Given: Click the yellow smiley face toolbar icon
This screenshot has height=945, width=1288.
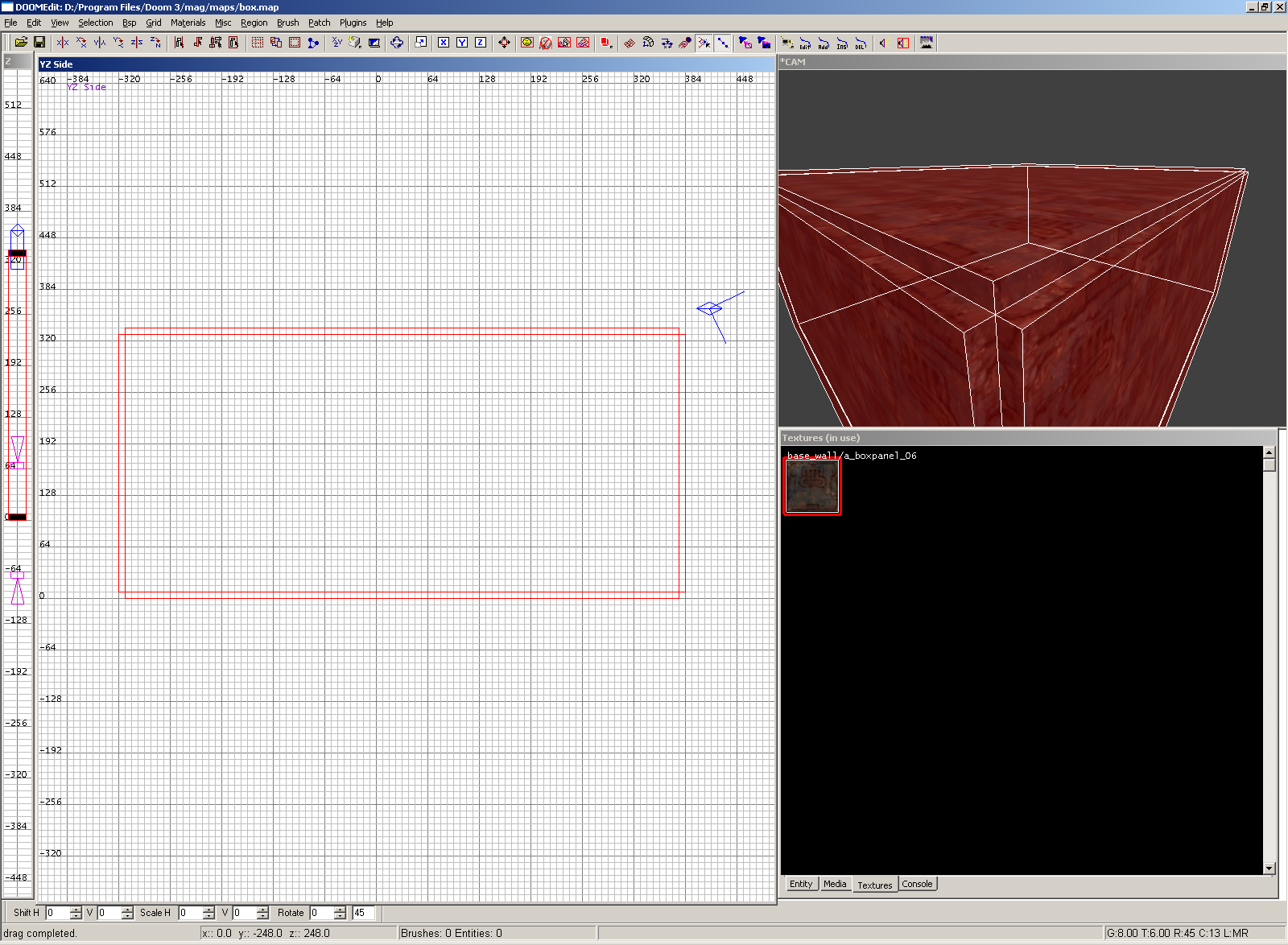Looking at the screenshot, I should pos(527,43).
